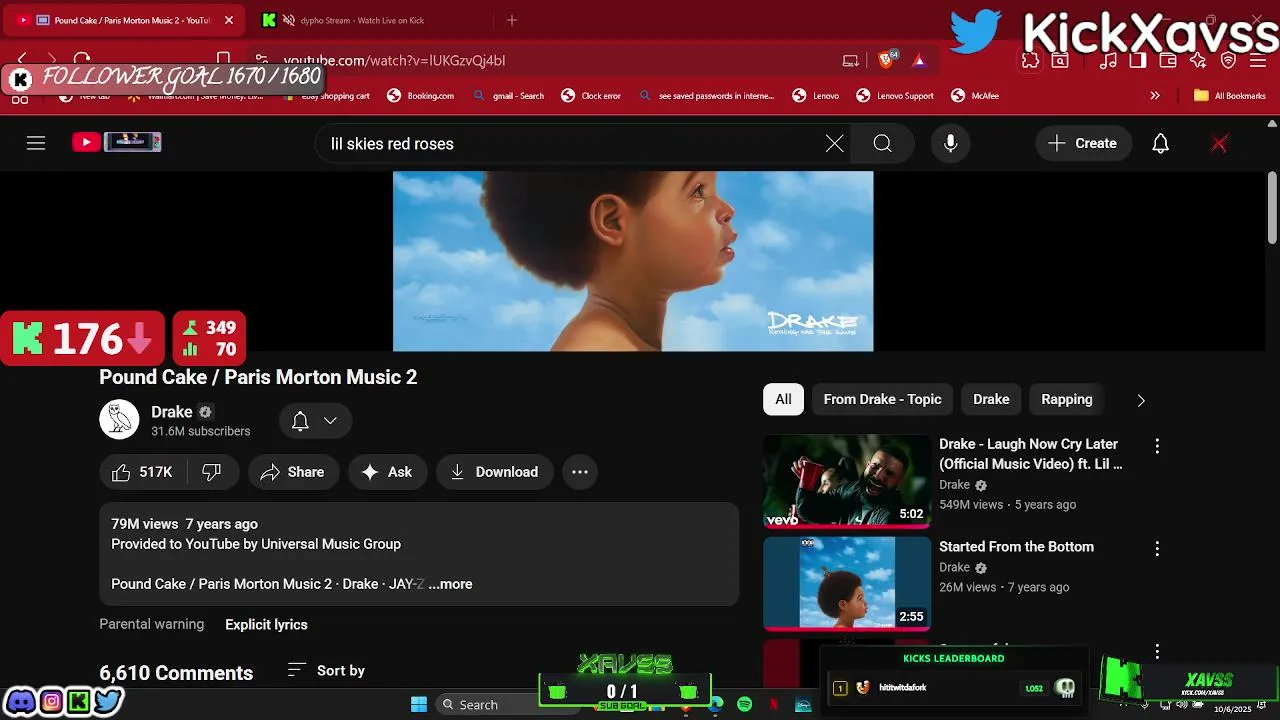Open the All Bookmarks folder

click(1230, 96)
